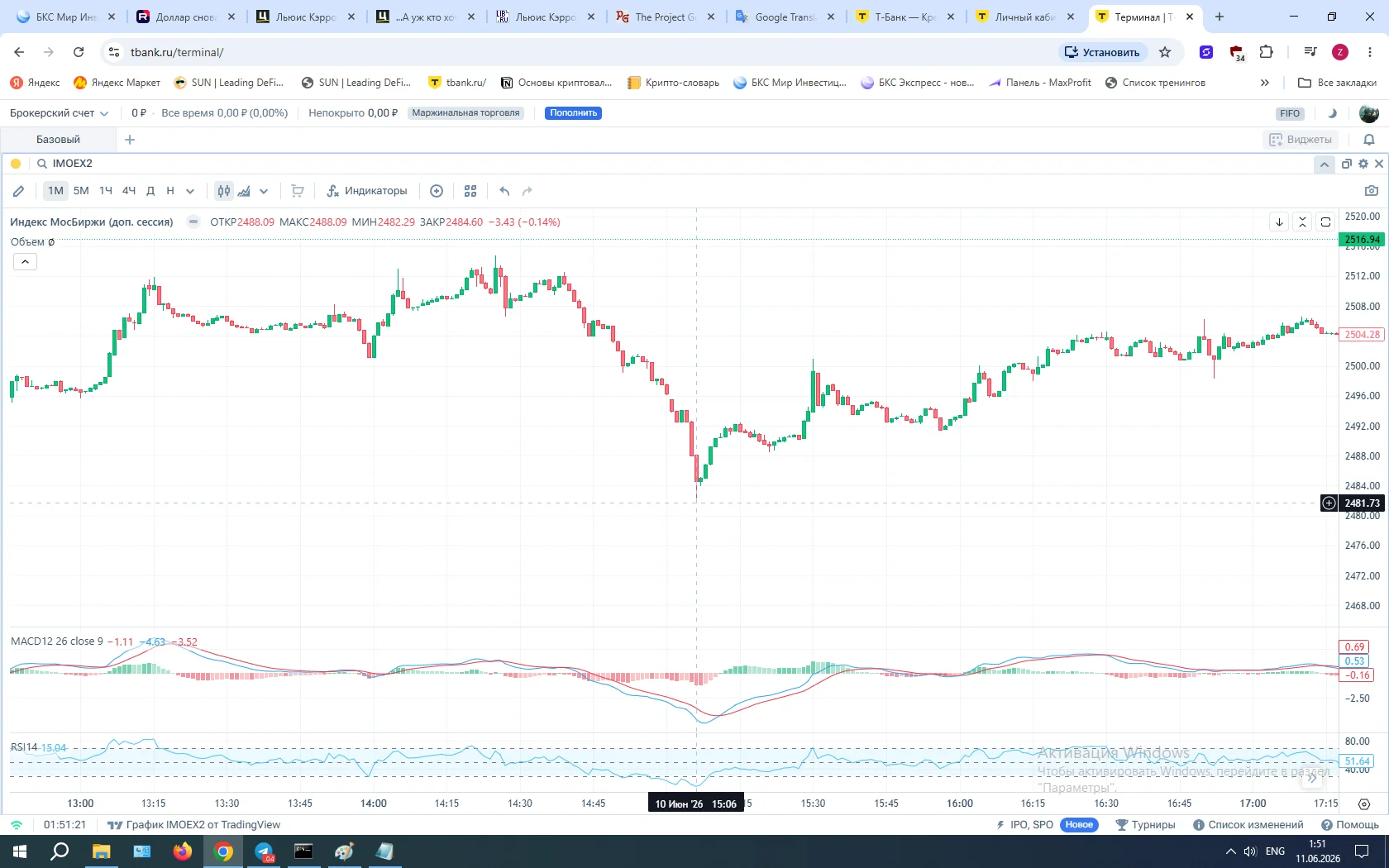Select the pencil drawing tool

18,191
